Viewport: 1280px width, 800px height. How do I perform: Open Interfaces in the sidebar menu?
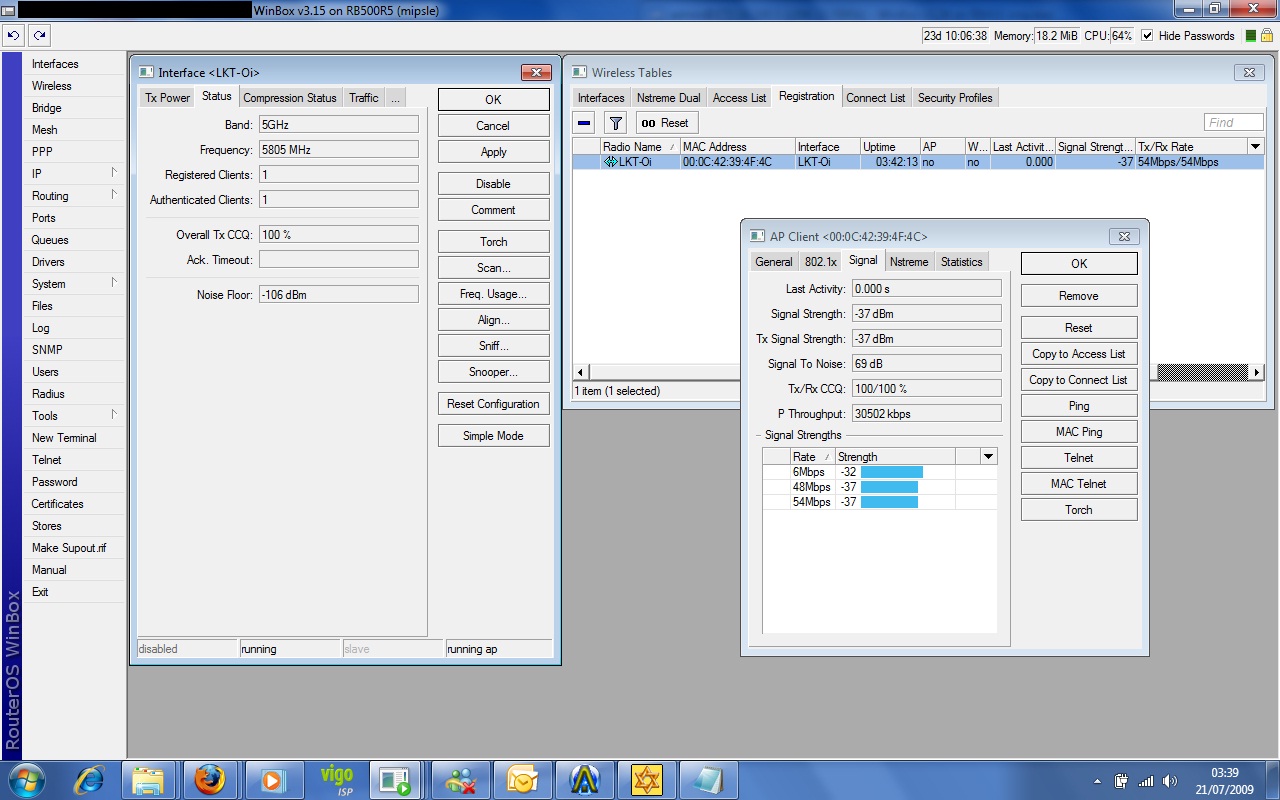(x=55, y=64)
